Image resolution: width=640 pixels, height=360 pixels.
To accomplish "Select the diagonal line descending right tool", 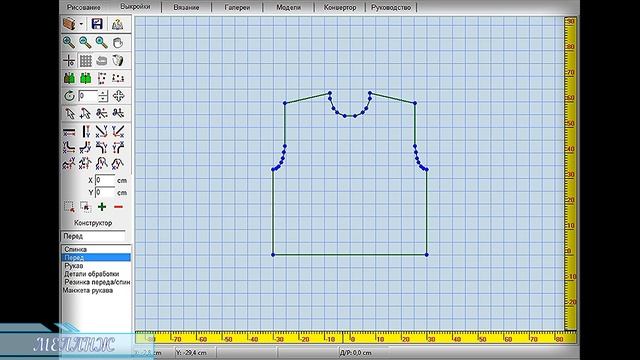I will click(101, 131).
